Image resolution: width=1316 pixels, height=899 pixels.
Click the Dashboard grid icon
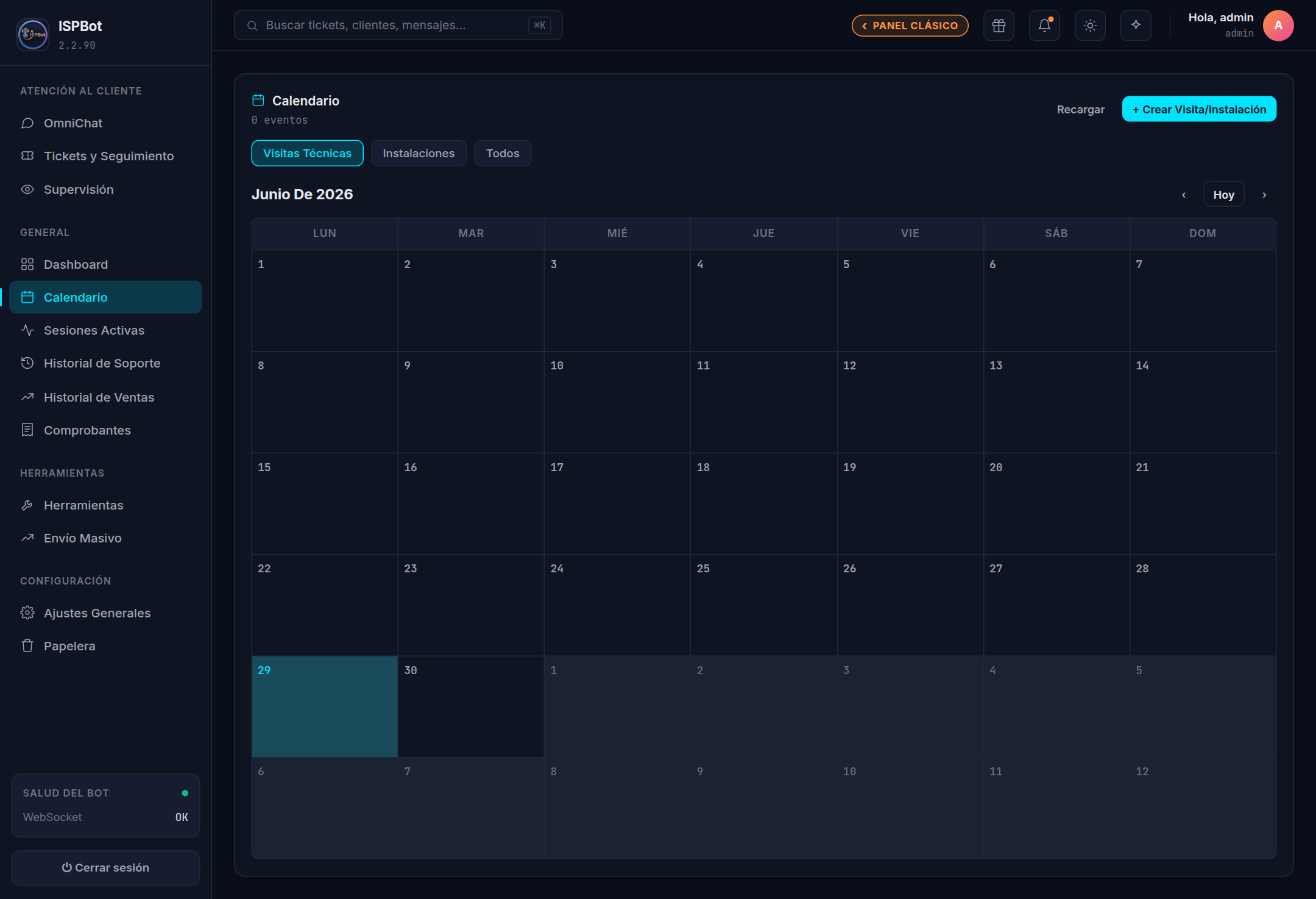pos(27,265)
